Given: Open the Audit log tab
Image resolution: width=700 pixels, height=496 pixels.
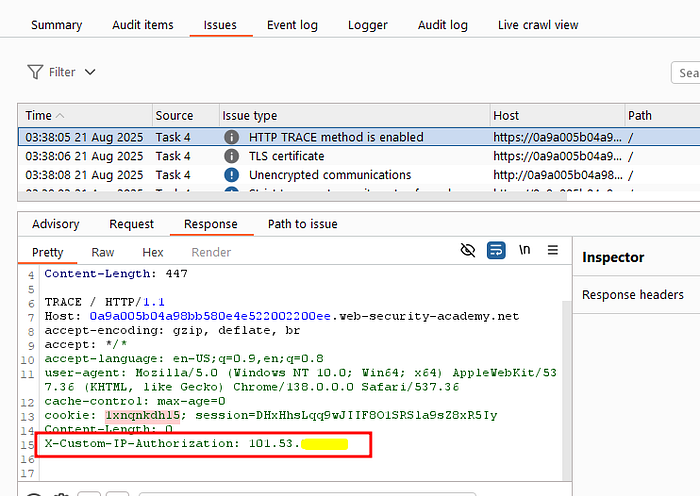Looking at the screenshot, I should 443,25.
